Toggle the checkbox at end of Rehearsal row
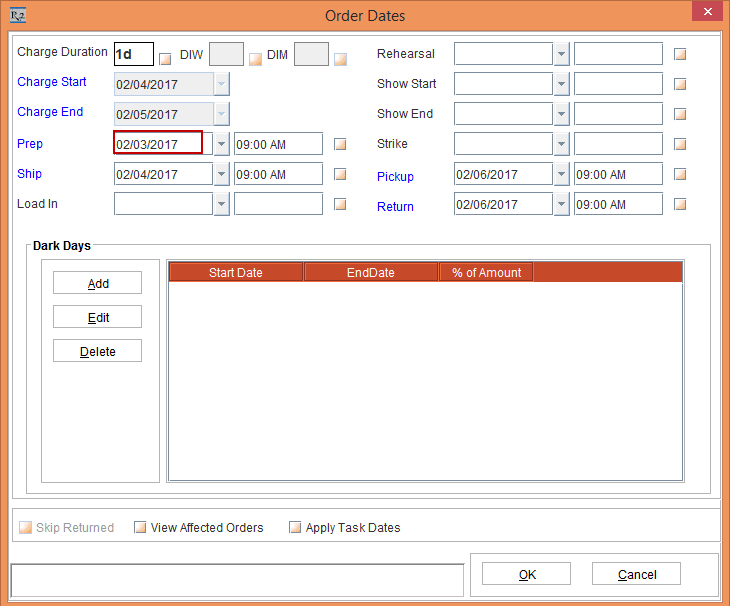Viewport: 730px width, 606px height. coord(680,54)
